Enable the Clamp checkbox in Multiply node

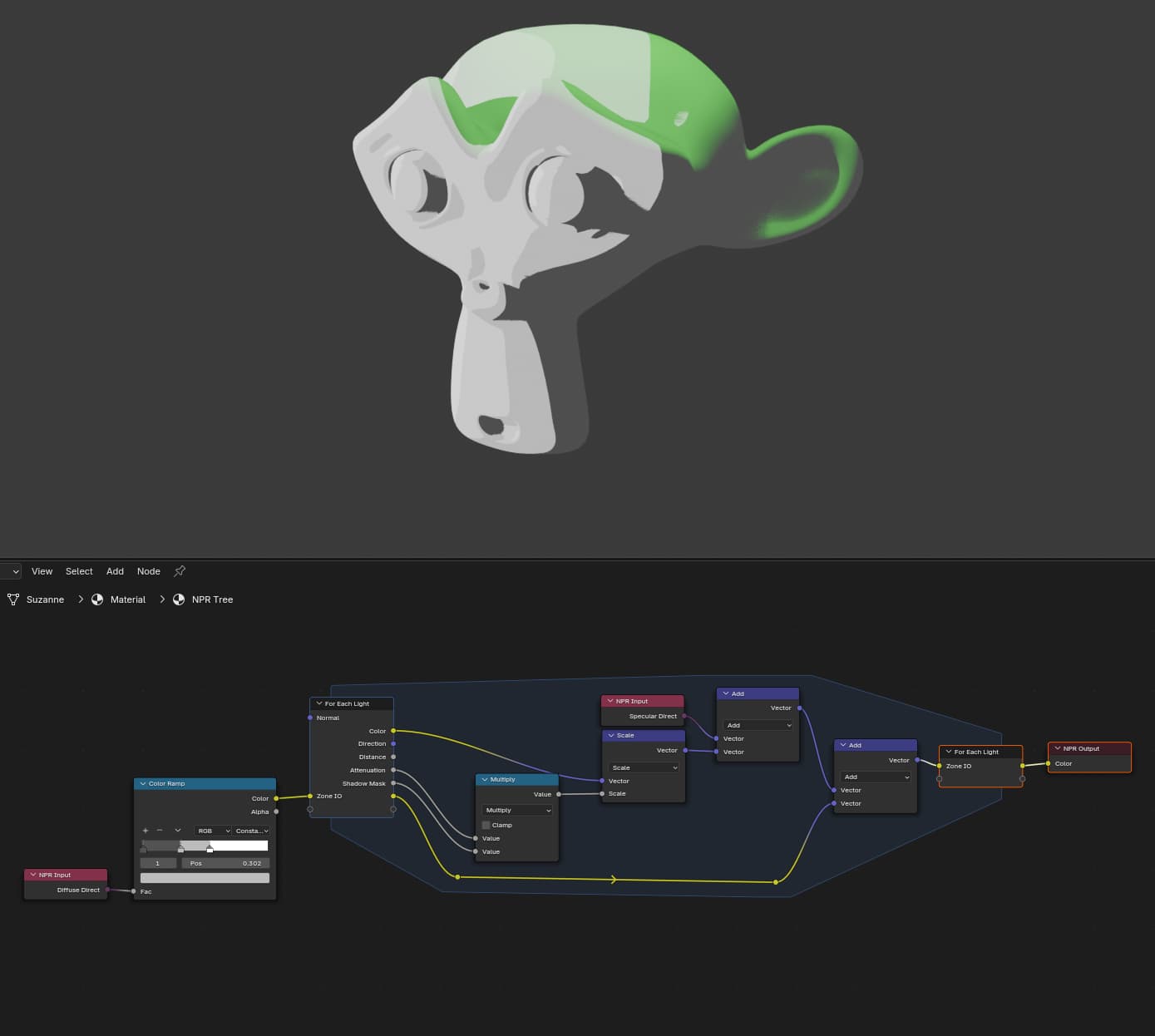tap(486, 825)
